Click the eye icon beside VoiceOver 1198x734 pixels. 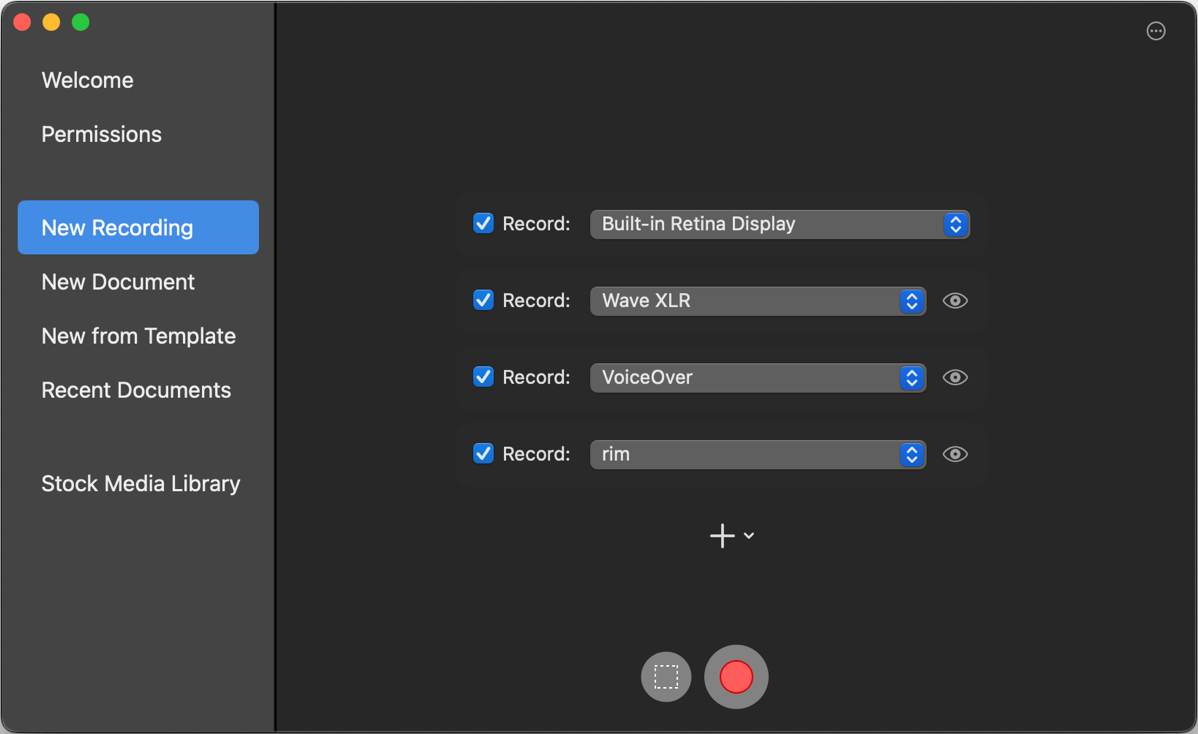point(955,378)
